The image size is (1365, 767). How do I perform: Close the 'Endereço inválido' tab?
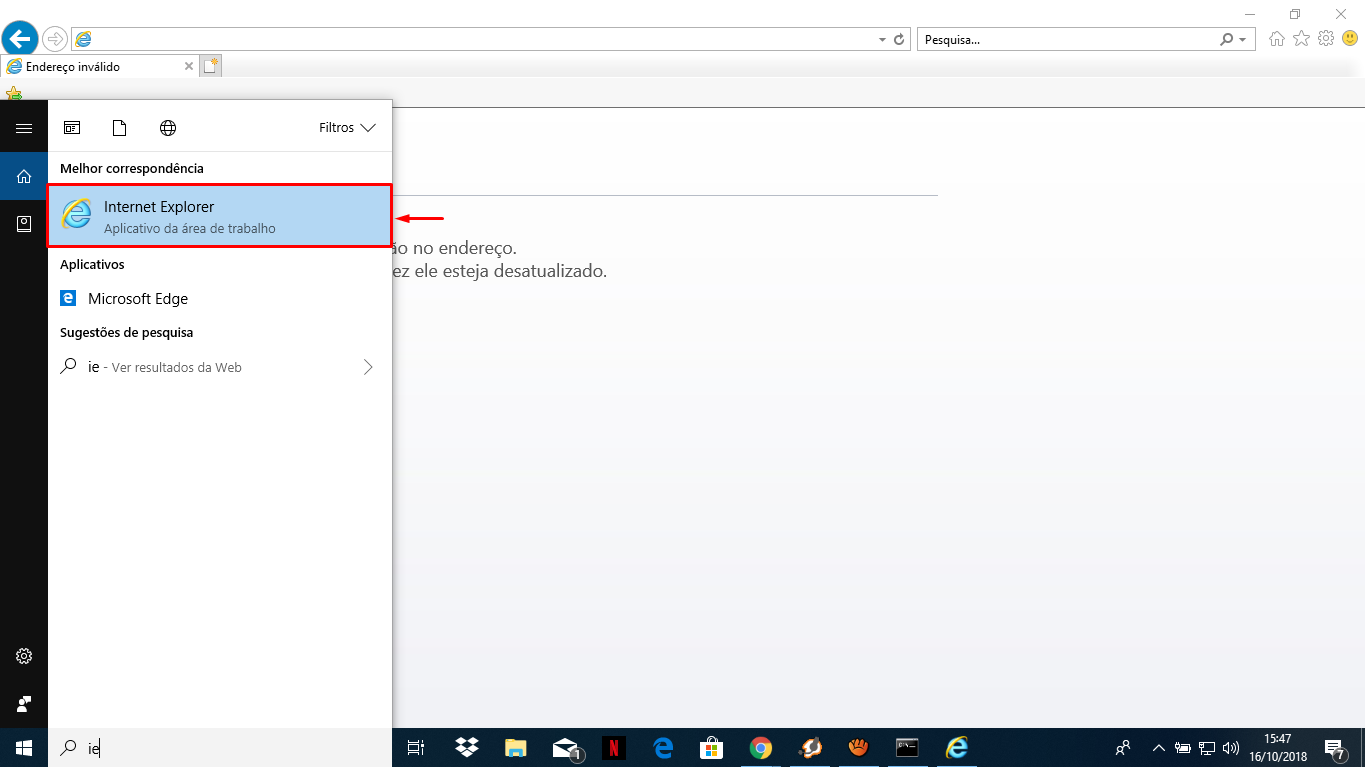click(x=189, y=67)
